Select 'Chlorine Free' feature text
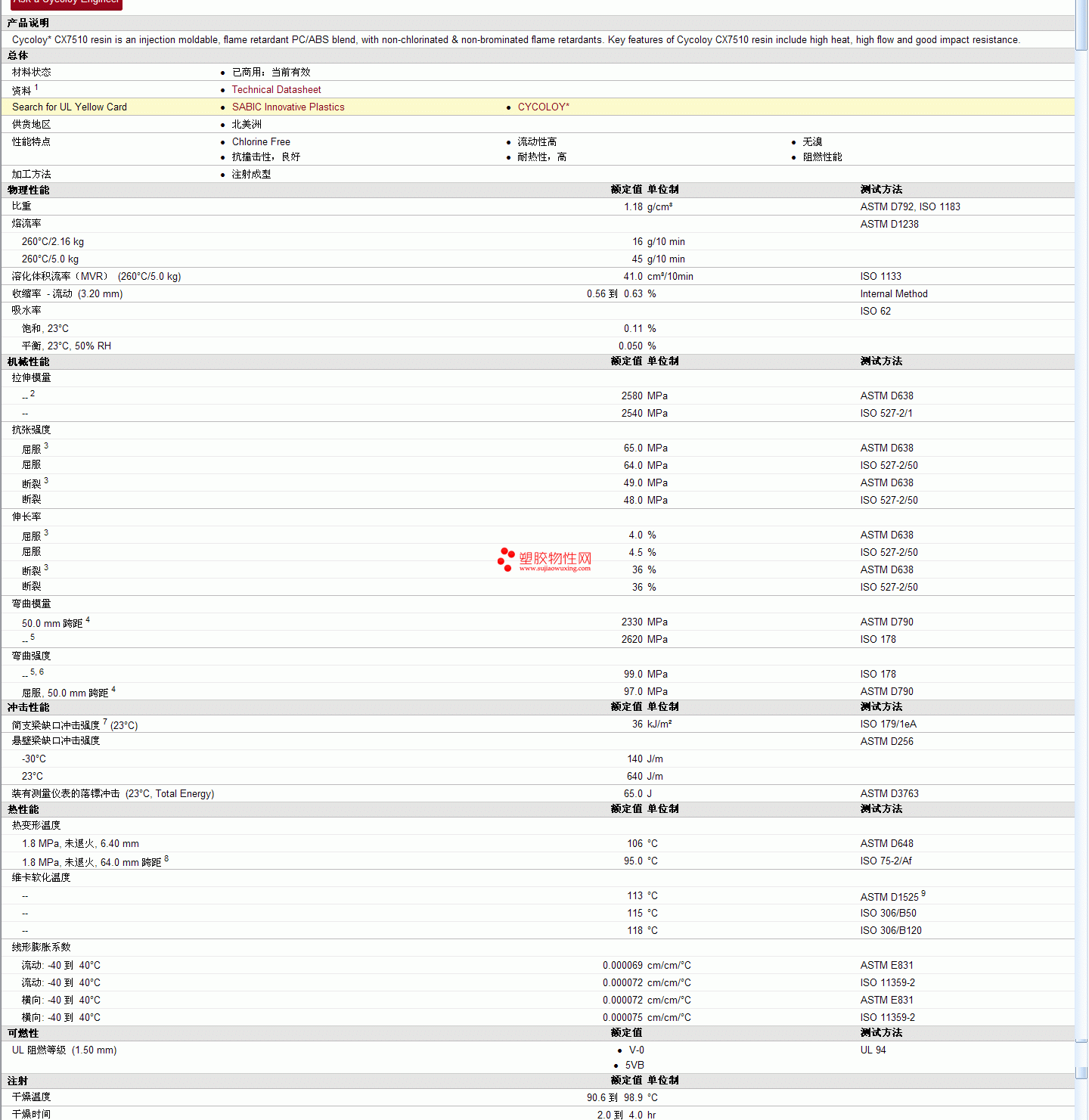The height and width of the screenshot is (1120, 1089). (x=261, y=141)
